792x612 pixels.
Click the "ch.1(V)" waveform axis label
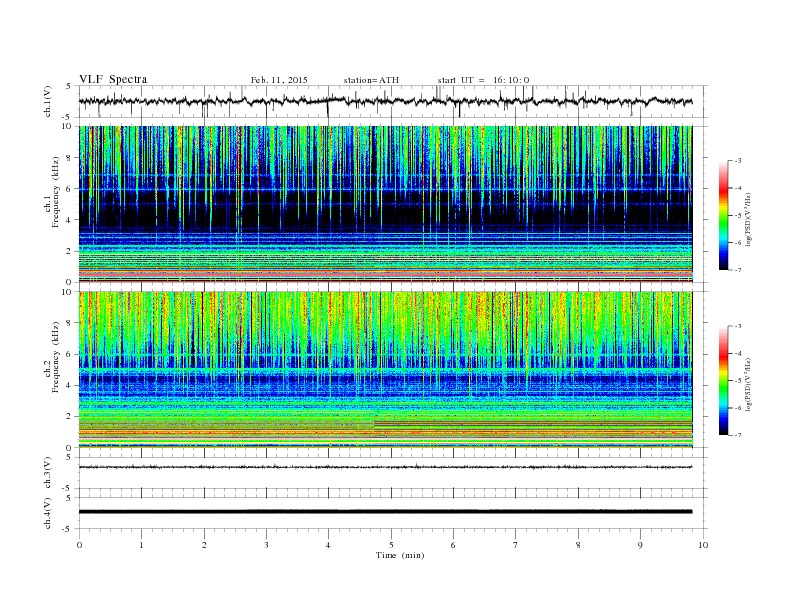click(48, 101)
